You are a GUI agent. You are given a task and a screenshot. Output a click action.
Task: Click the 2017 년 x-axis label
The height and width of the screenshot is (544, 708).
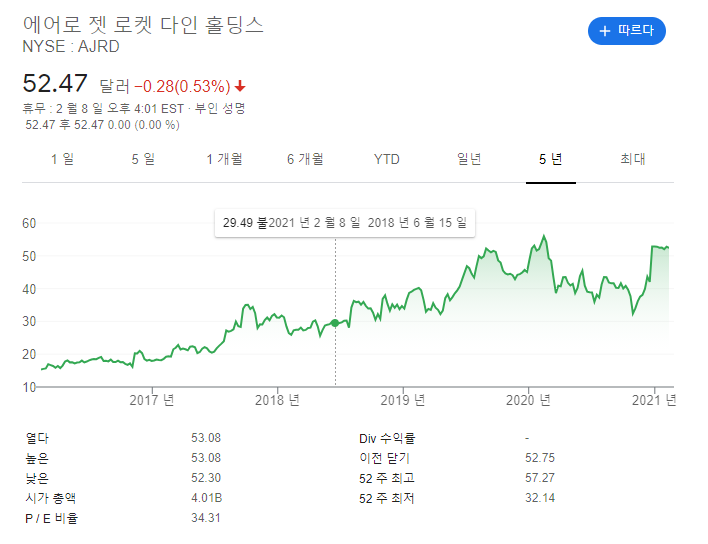152,400
